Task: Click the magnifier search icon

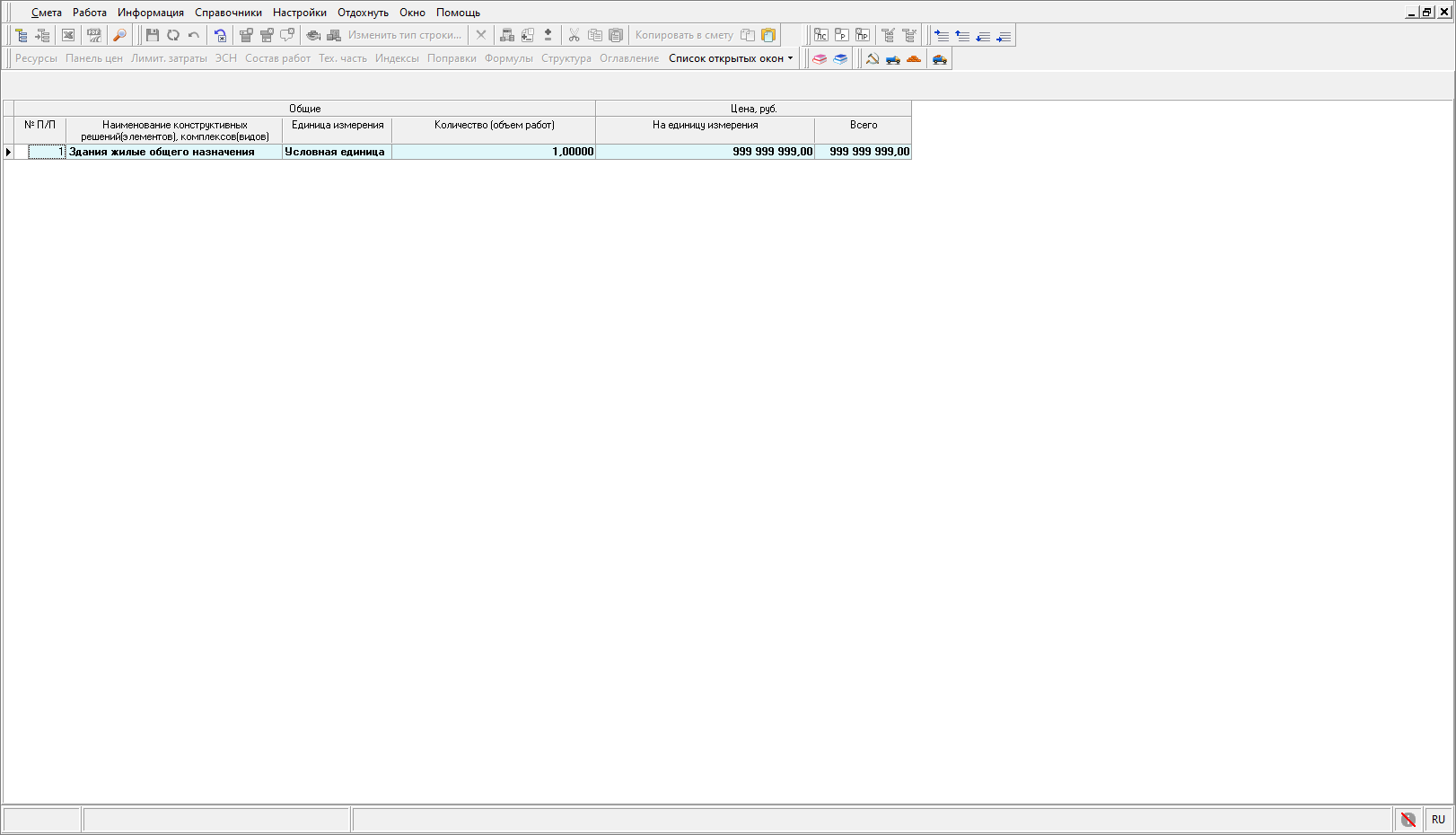Action: (x=119, y=35)
